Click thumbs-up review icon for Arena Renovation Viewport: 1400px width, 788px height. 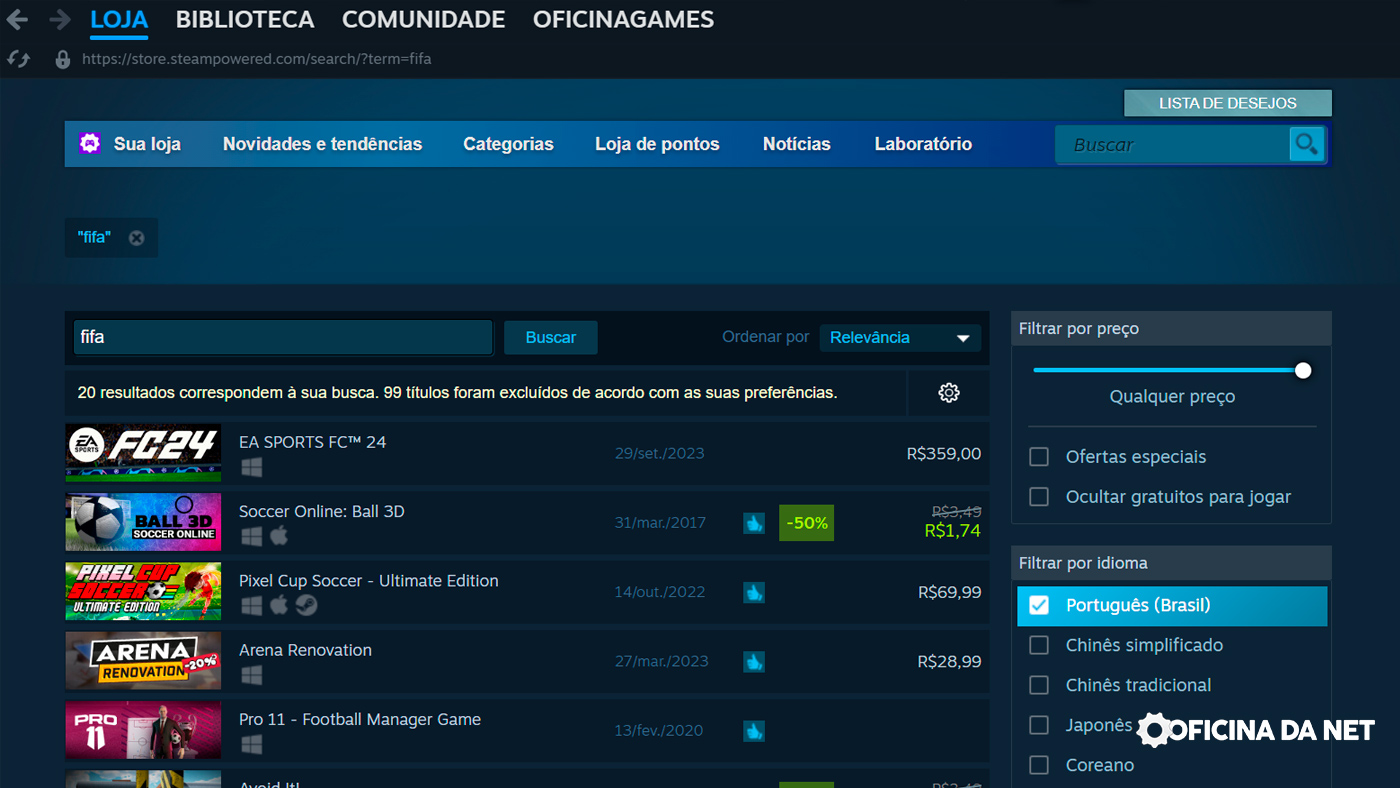(754, 661)
